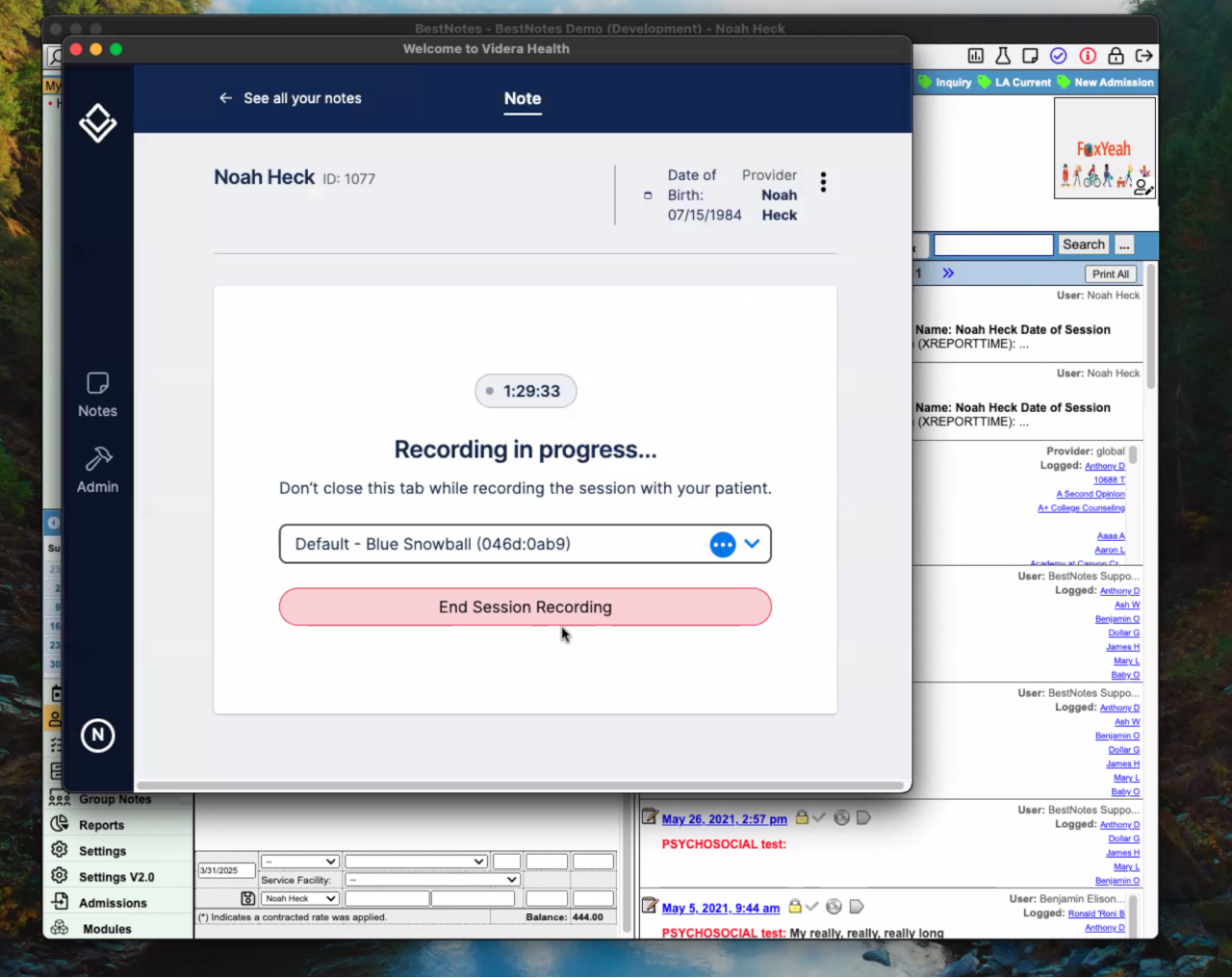Click the logout arrow icon in BestNotes toolbar
This screenshot has width=1232, height=978.
point(1143,56)
